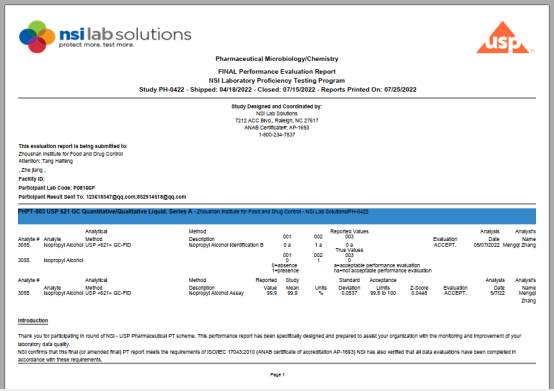This screenshot has height=391, width=554.
Task: Select the Study PH-0422 shipped and closed dates line
Action: (x=277, y=89)
